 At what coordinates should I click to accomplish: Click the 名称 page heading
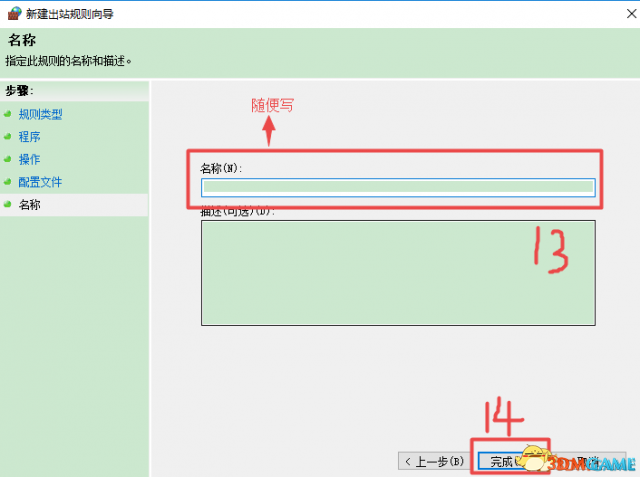point(22,40)
